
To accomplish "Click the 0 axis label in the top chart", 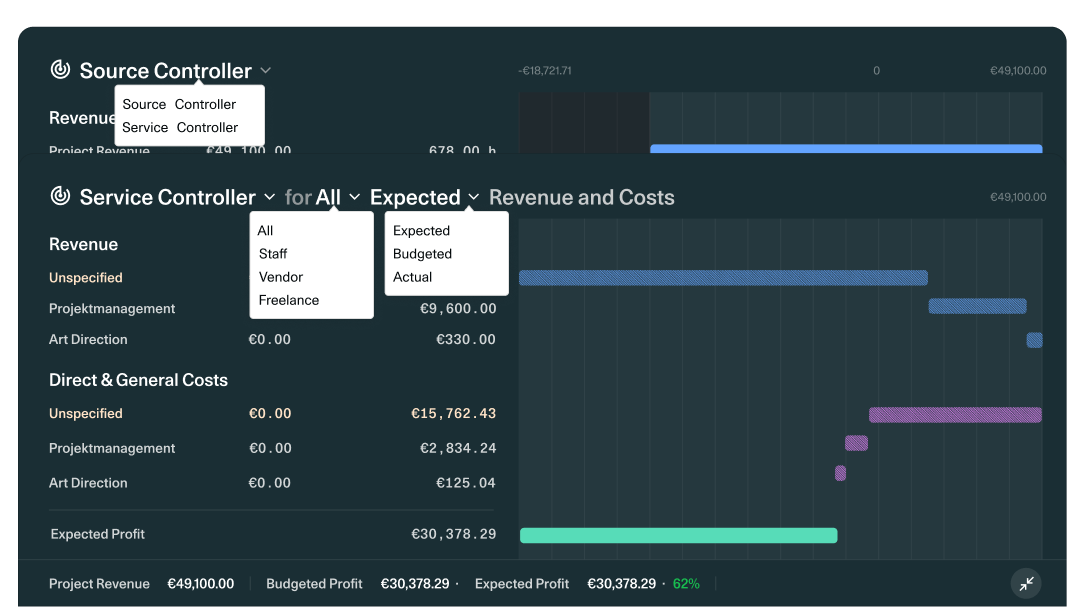I will point(876,70).
